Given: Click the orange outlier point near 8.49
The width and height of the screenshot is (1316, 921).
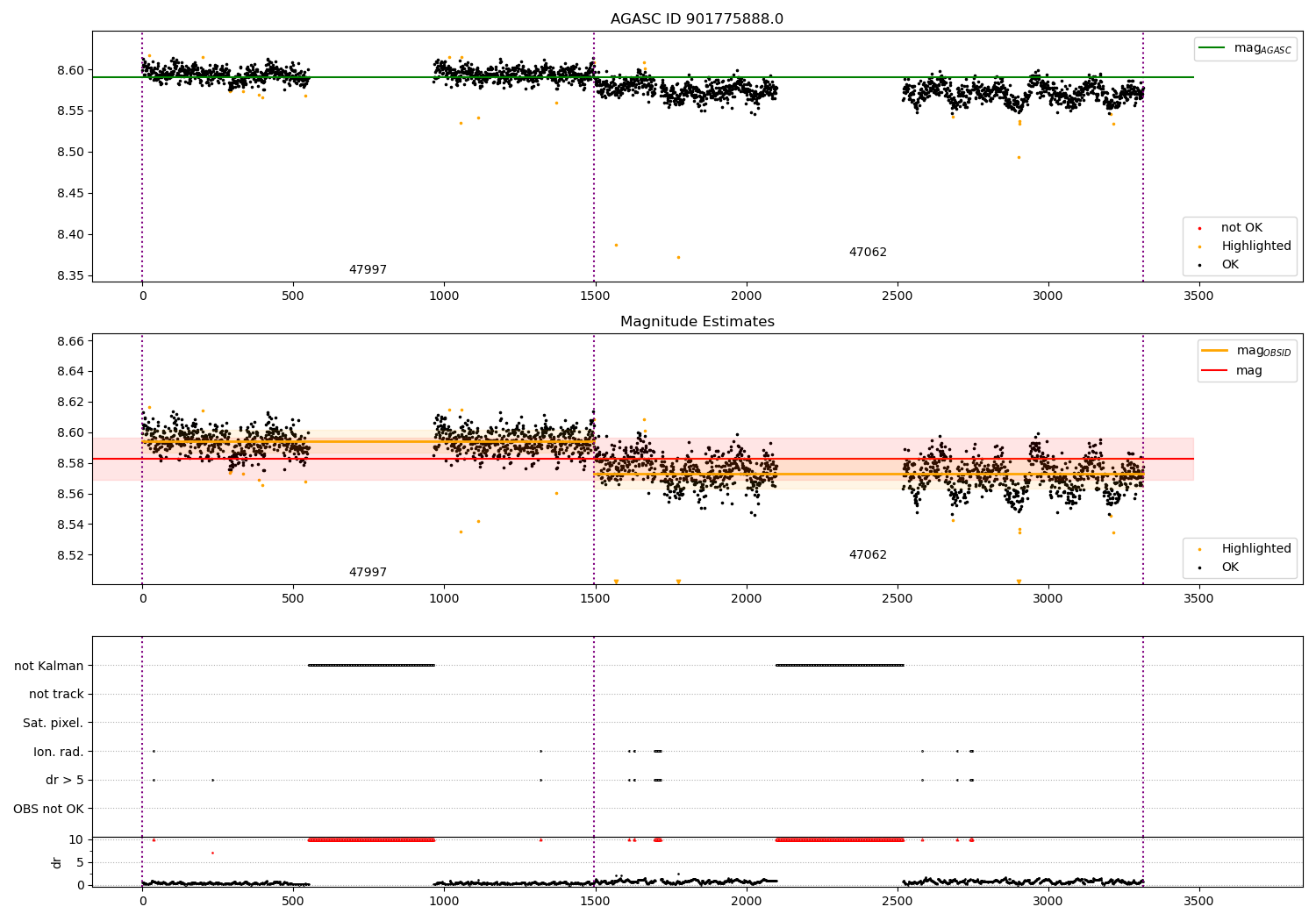Looking at the screenshot, I should pos(1019,157).
